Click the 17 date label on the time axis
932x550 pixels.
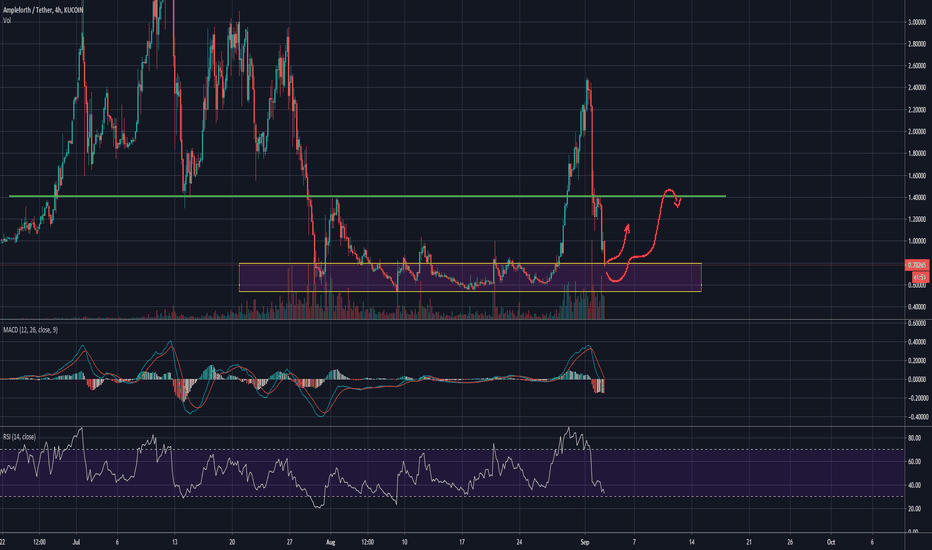pyautogui.click(x=462, y=542)
